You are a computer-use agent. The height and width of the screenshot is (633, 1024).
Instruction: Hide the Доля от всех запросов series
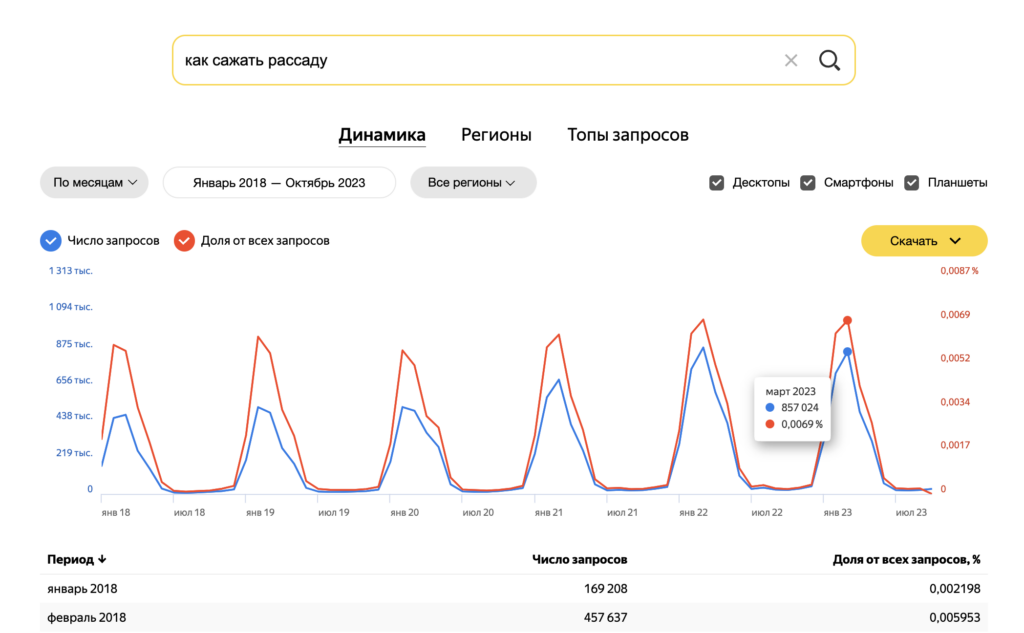184,241
